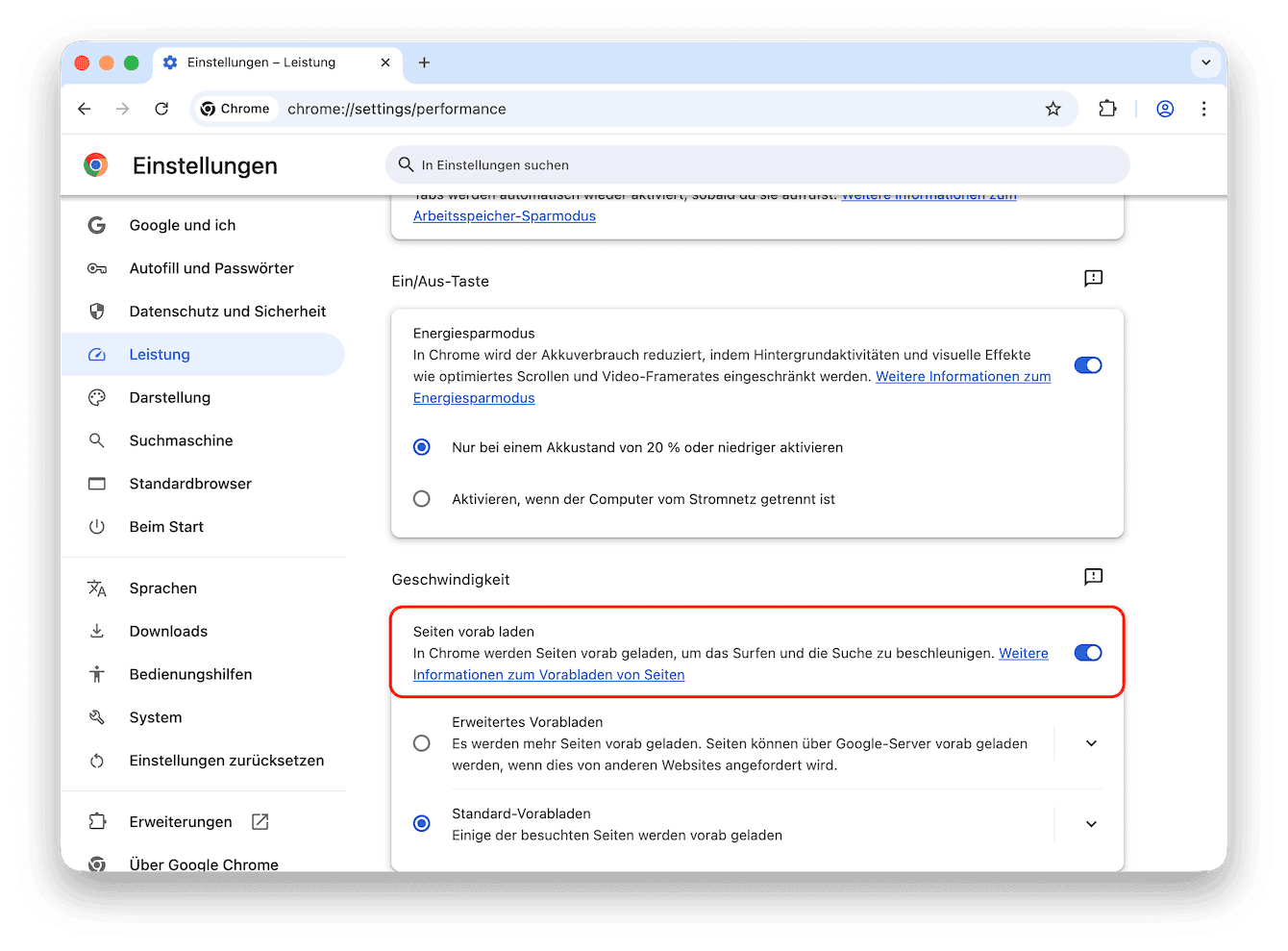Image resolution: width=1288 pixels, height=951 pixels.
Task: Disable the Energiesparmodus toggle
Action: 1087,364
